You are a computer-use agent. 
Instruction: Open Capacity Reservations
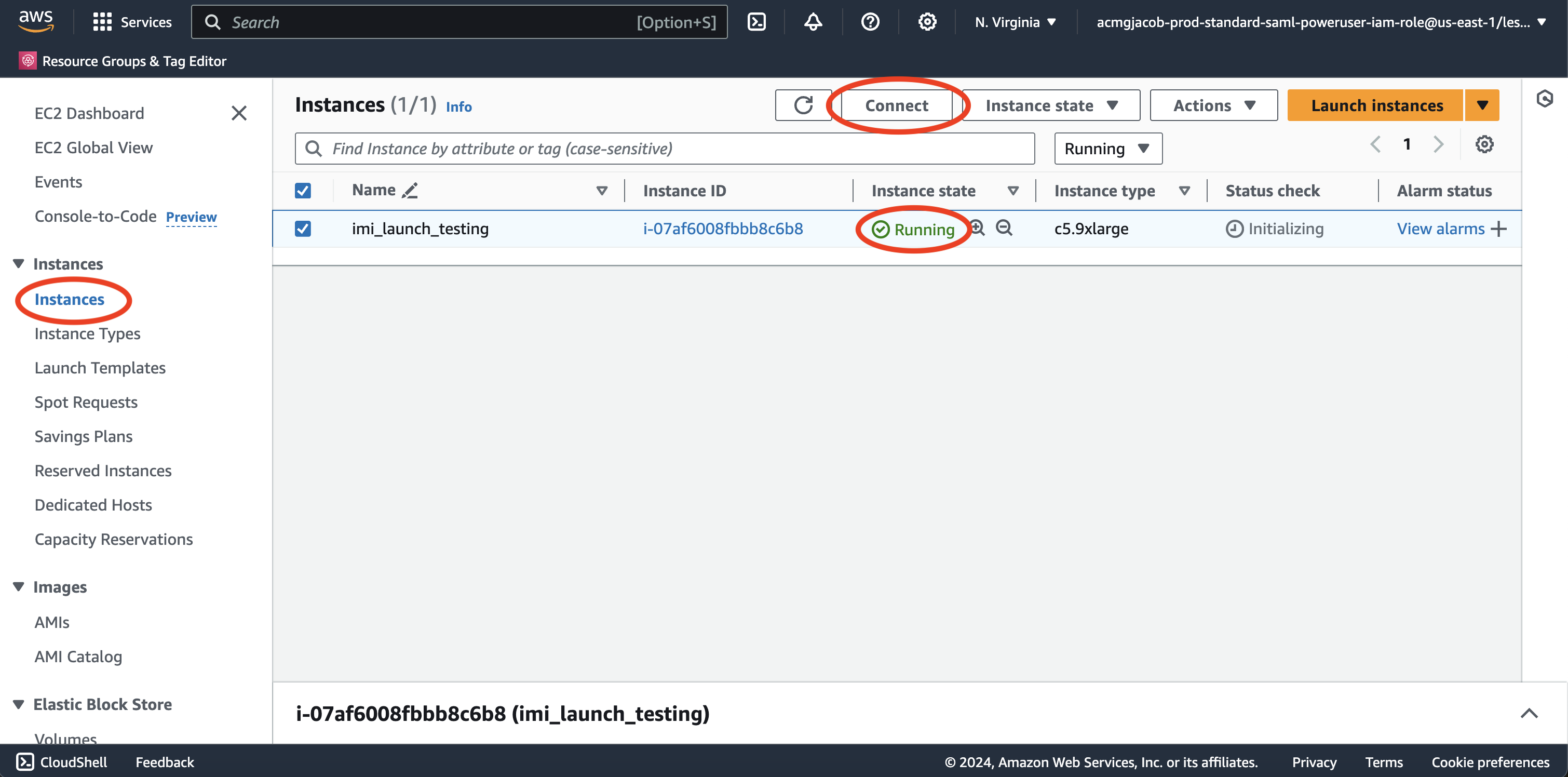click(113, 539)
